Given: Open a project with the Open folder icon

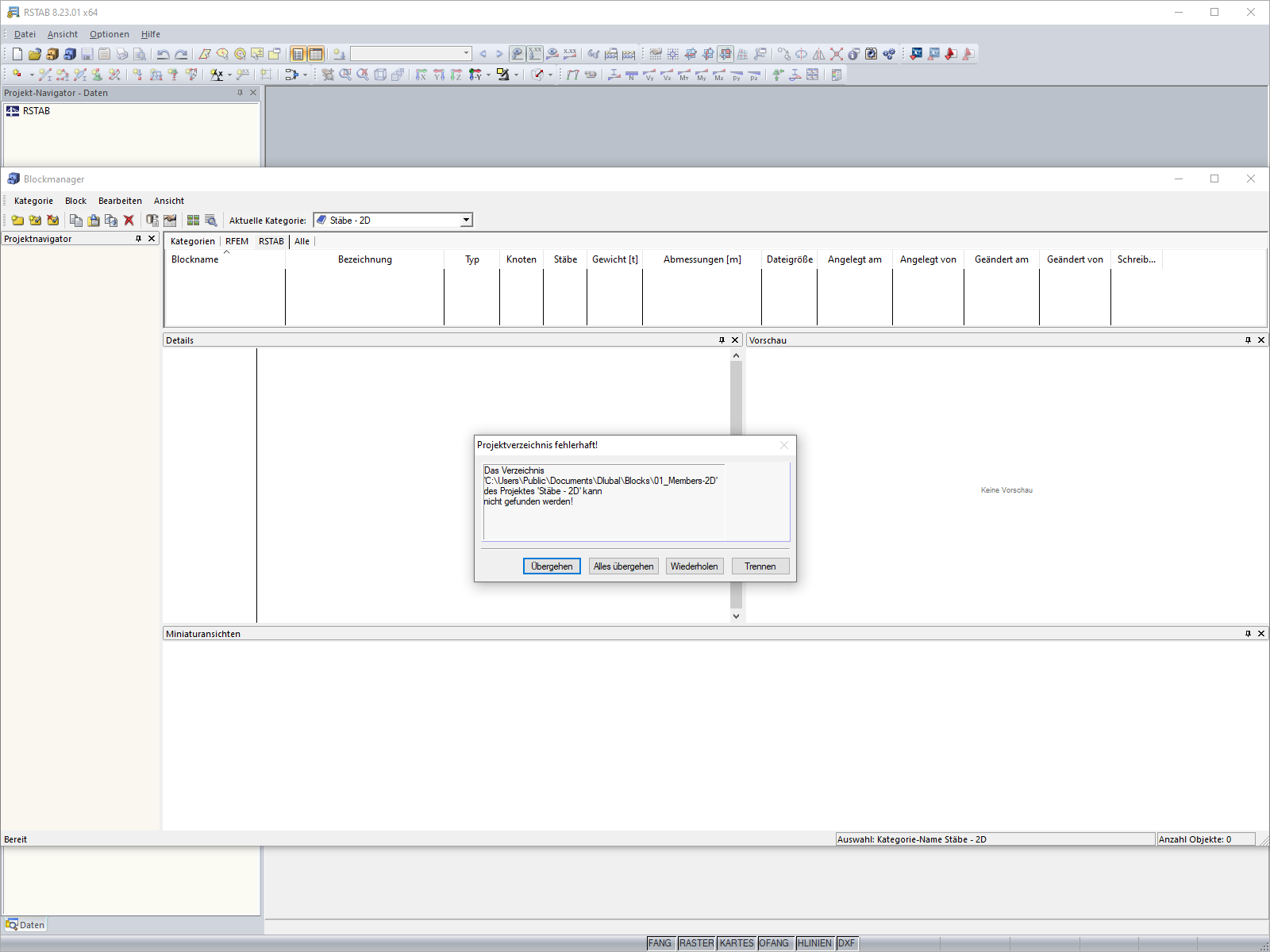Looking at the screenshot, I should [x=34, y=53].
